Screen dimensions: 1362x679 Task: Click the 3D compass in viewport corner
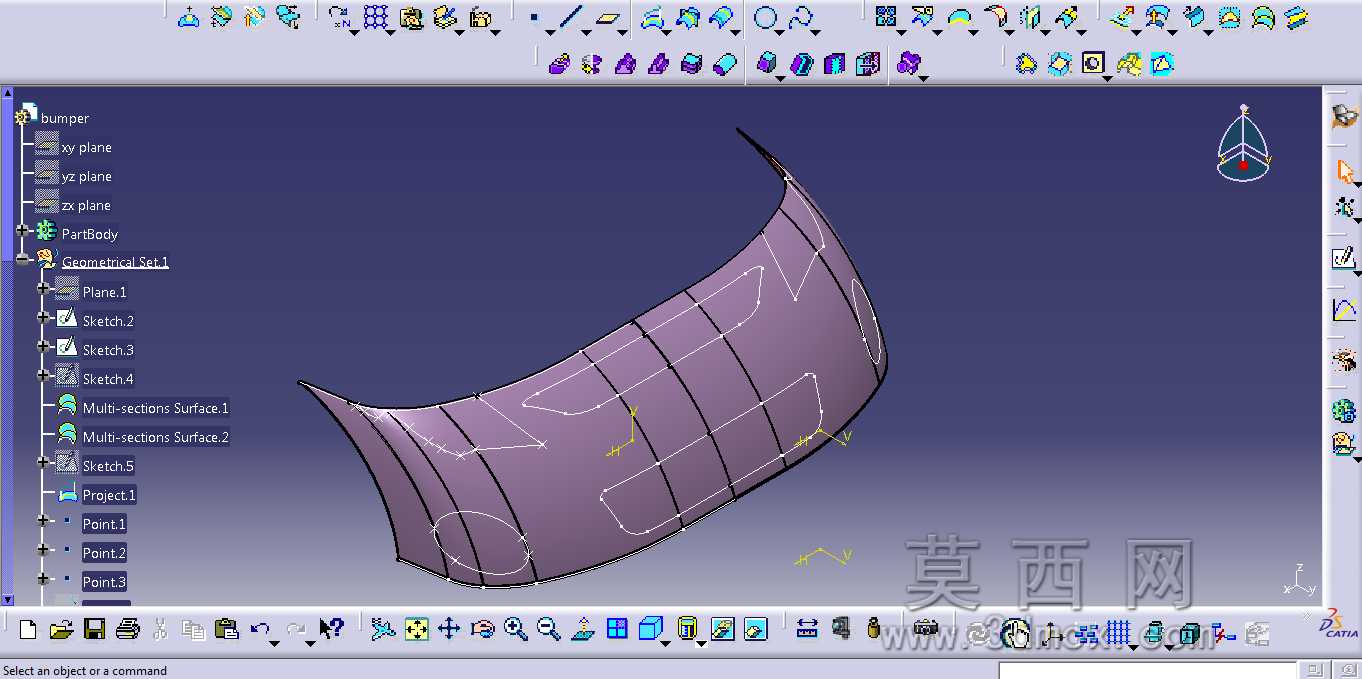1243,144
